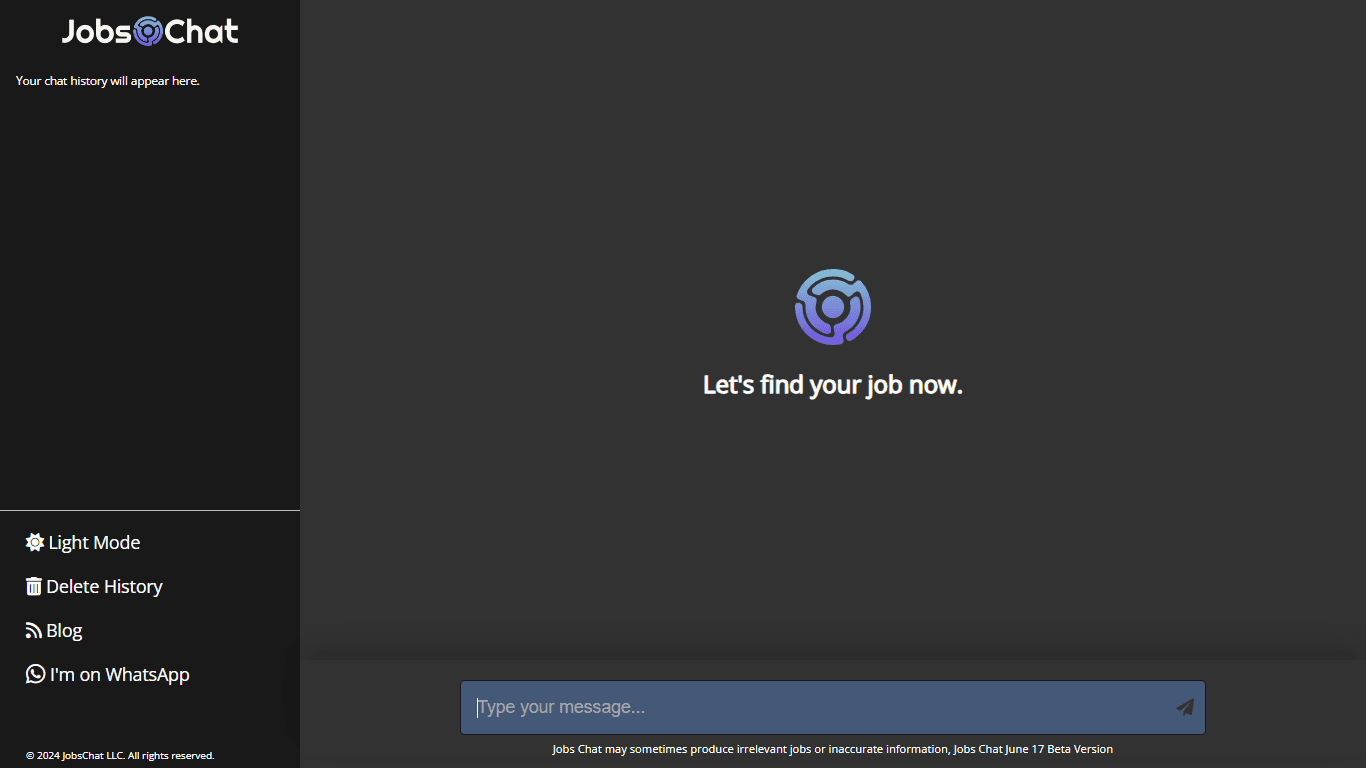Viewport: 1366px width, 768px height.
Task: Click 'Your chat history will appear here.' text
Action: pos(108,81)
